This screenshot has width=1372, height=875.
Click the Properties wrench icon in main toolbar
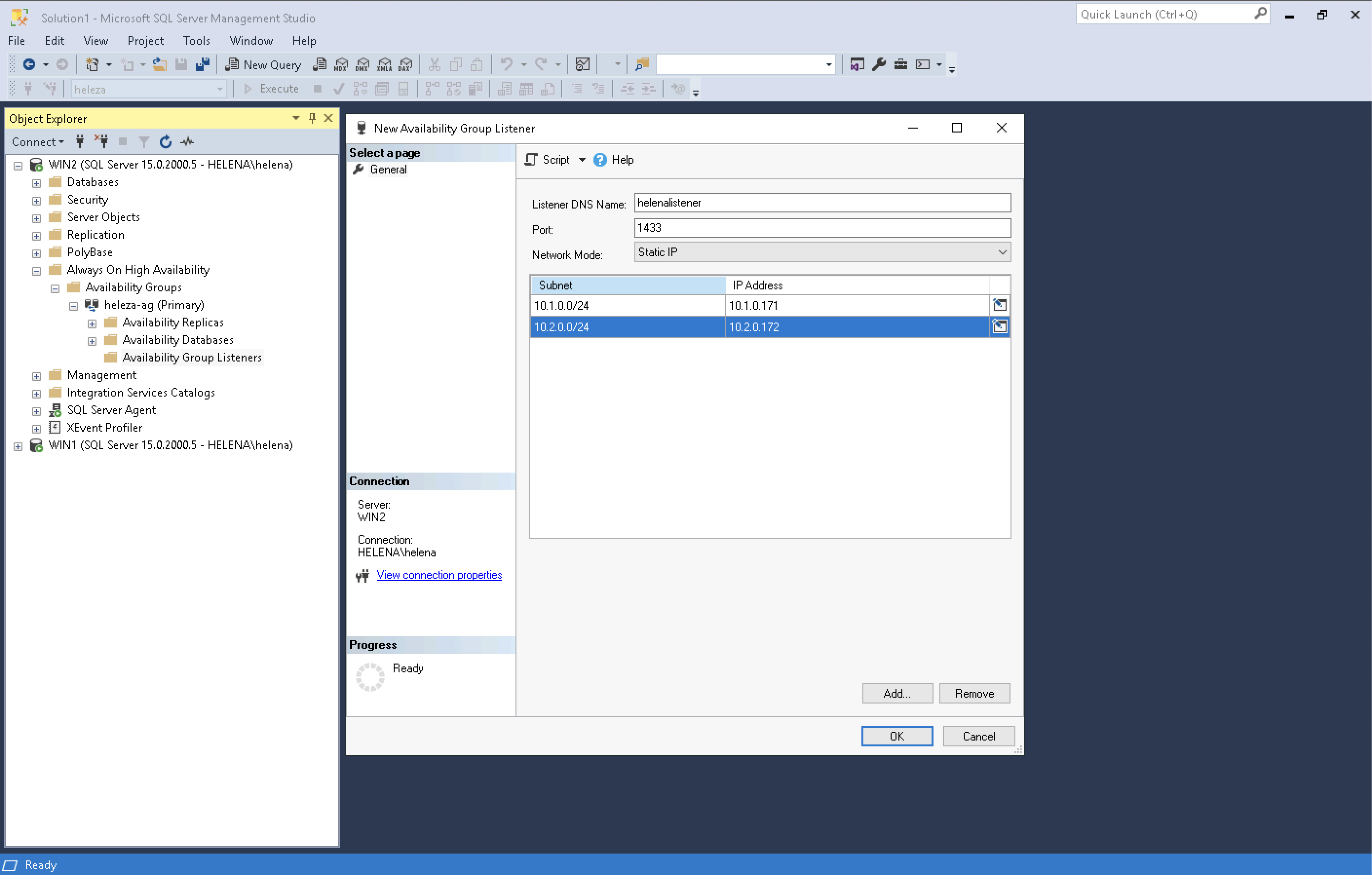pos(878,64)
